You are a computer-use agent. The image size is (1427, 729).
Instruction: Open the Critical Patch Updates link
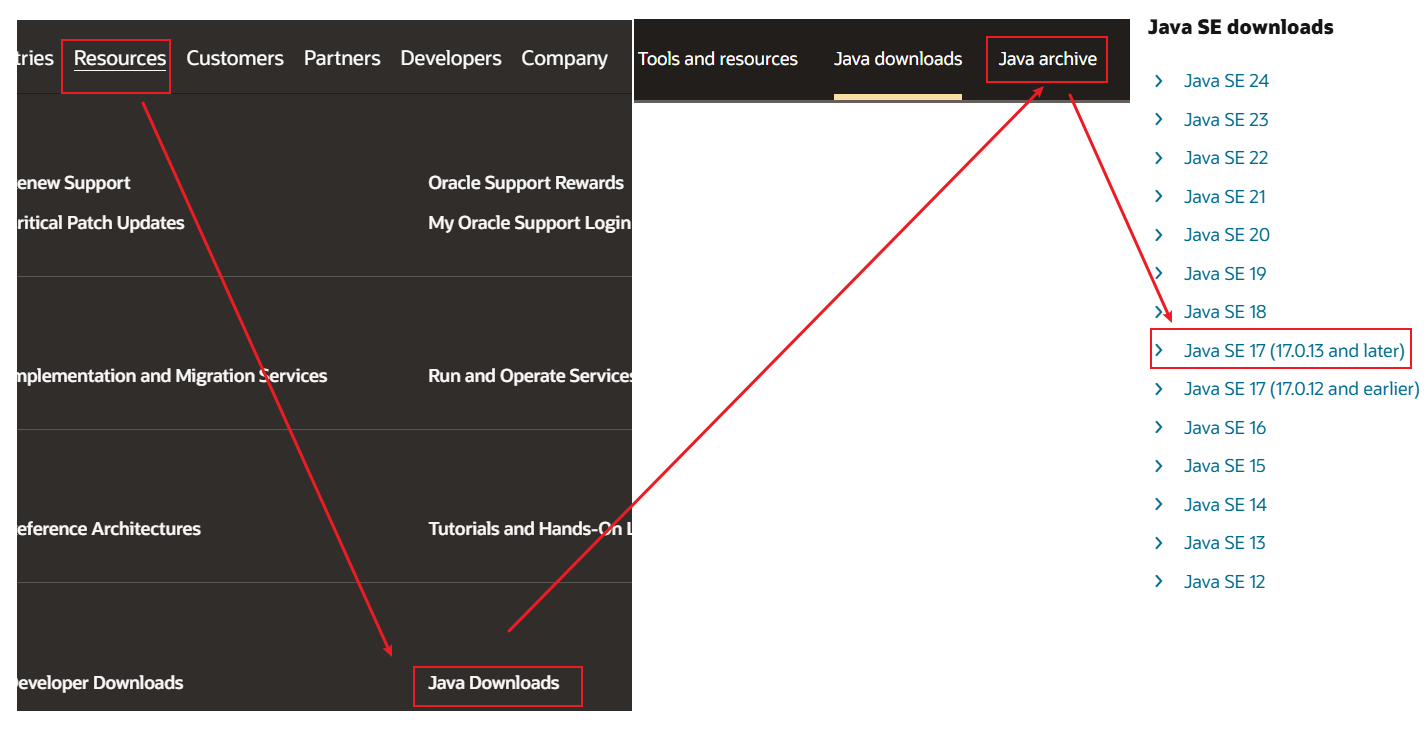pyautogui.click(x=100, y=223)
